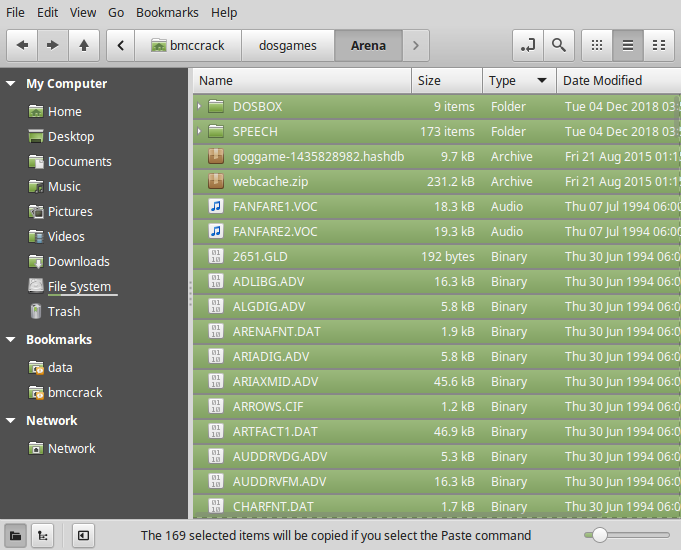
Task: Open the File menu
Action: (x=15, y=13)
